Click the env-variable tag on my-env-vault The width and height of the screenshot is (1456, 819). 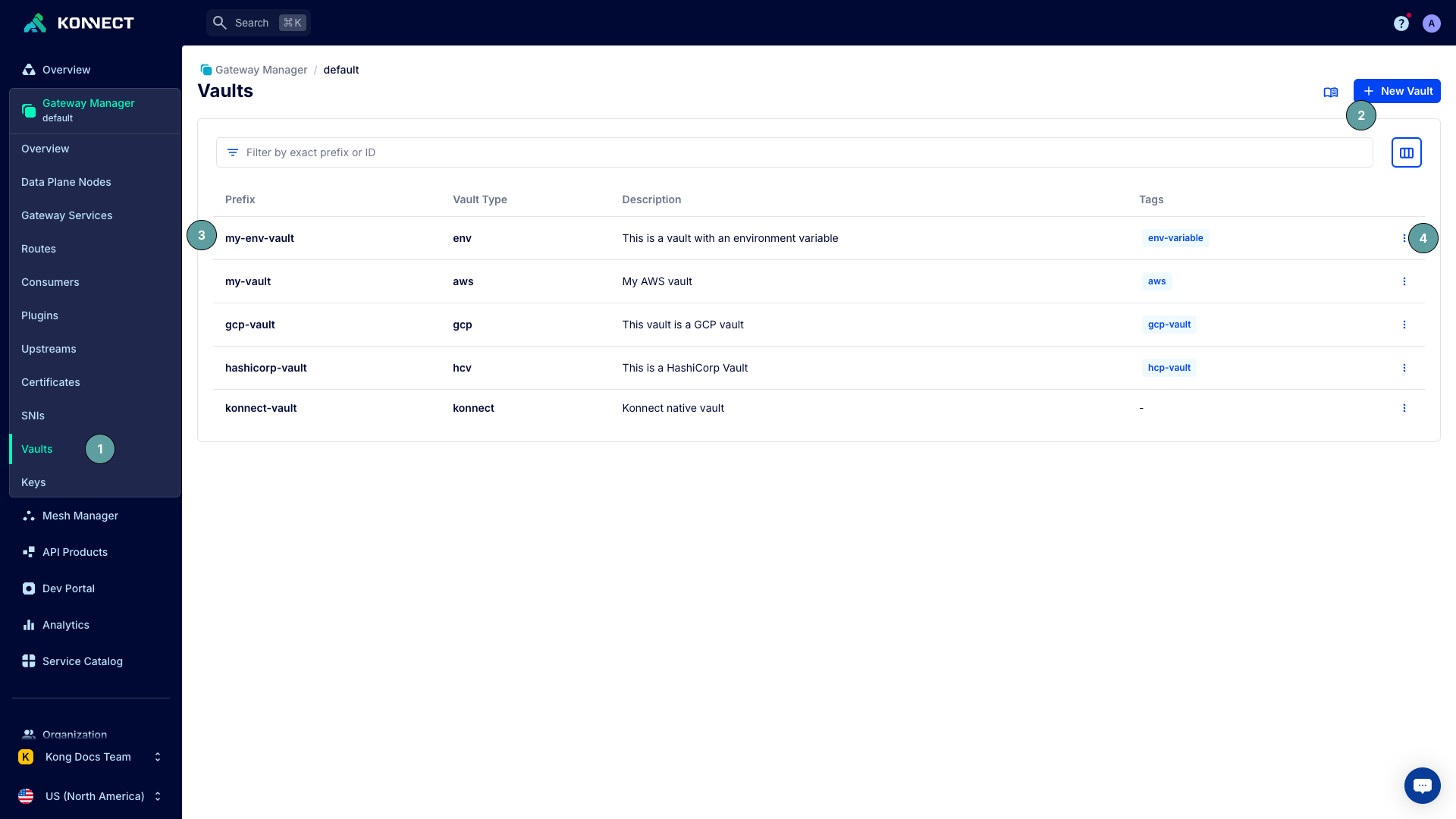pos(1175,238)
